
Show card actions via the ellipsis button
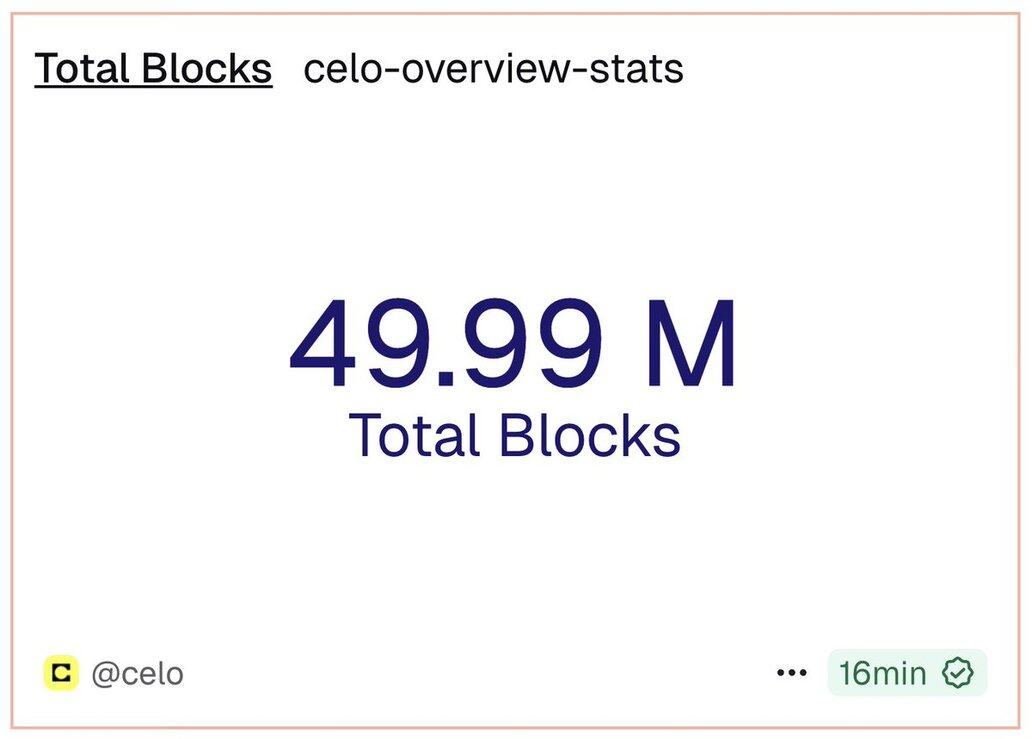point(792,674)
